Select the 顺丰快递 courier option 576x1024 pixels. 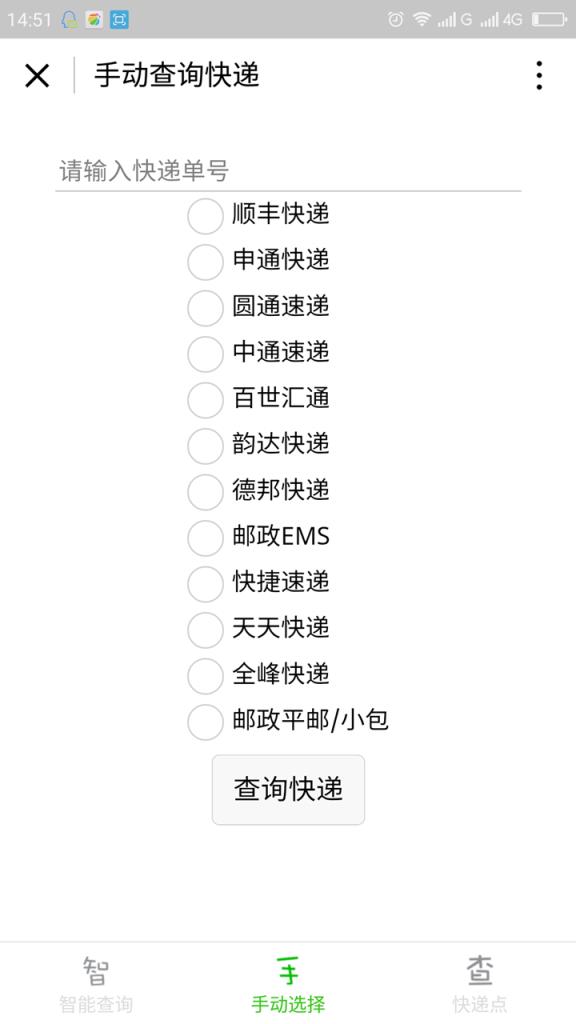click(x=205, y=215)
